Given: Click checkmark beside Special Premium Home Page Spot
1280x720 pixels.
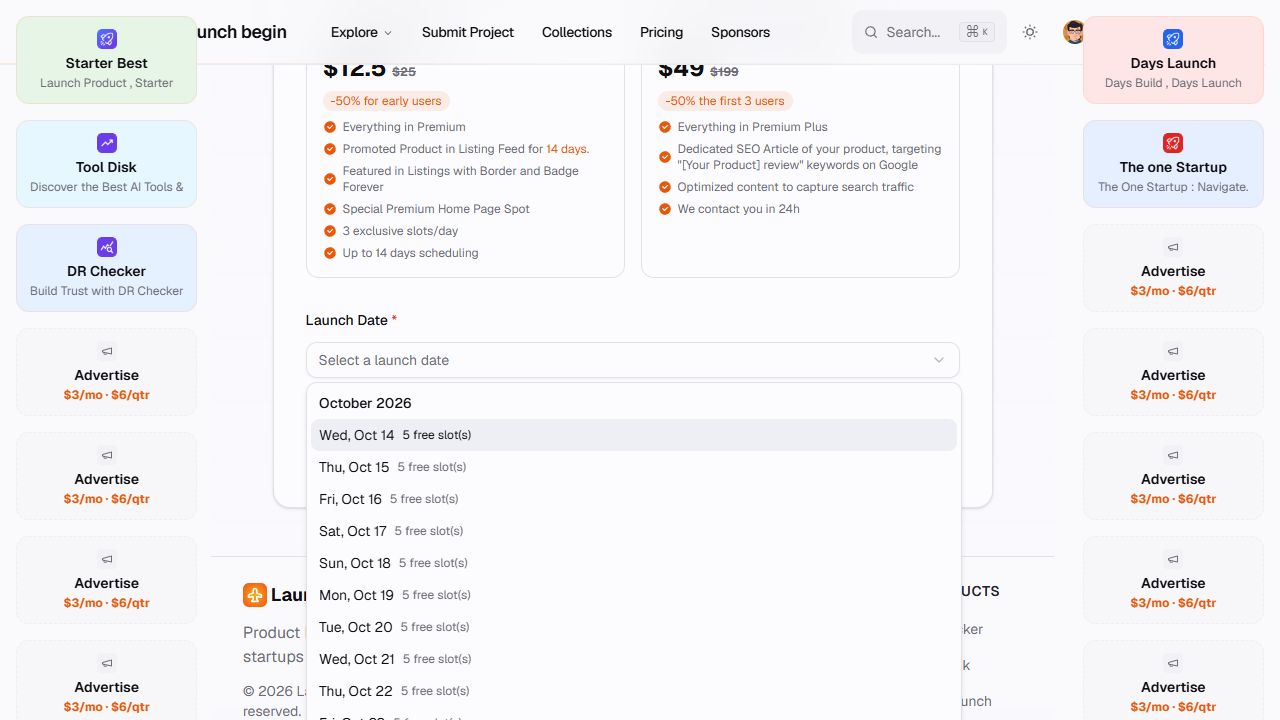Looking at the screenshot, I should point(330,209).
